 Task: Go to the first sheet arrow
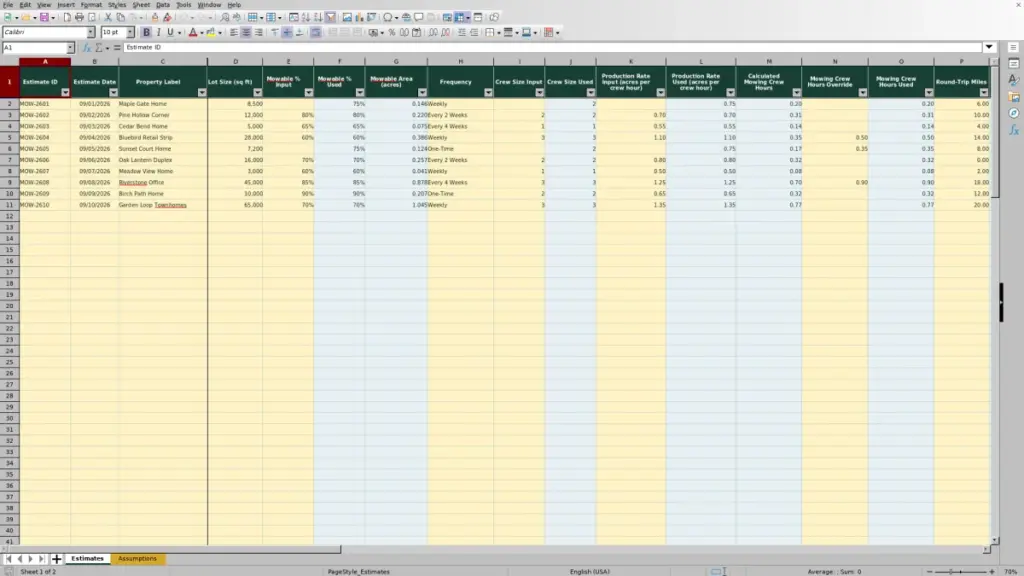pos(8,558)
